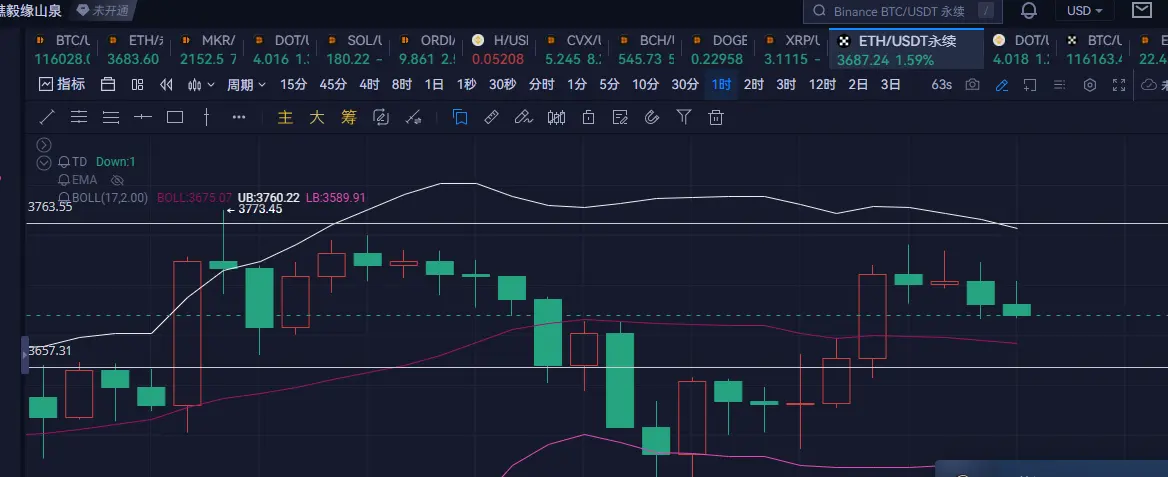1168x477 pixels.
Task: Click the refresh-edit square icon
Action: [381, 117]
